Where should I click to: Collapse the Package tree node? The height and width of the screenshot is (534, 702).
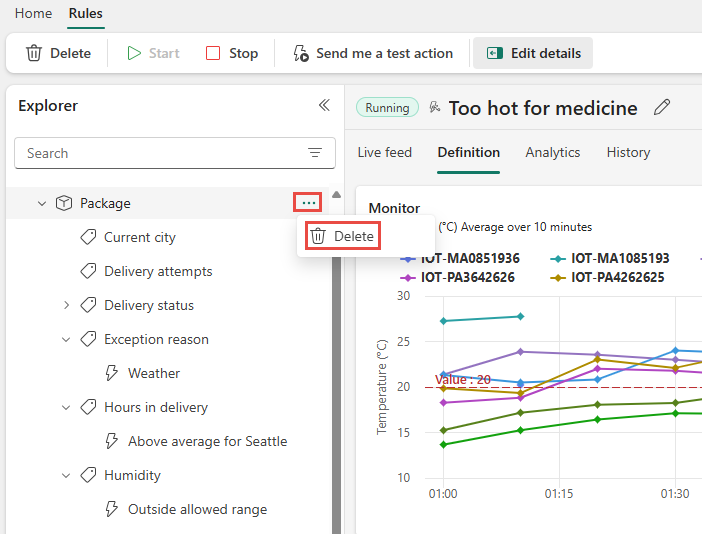(x=42, y=203)
